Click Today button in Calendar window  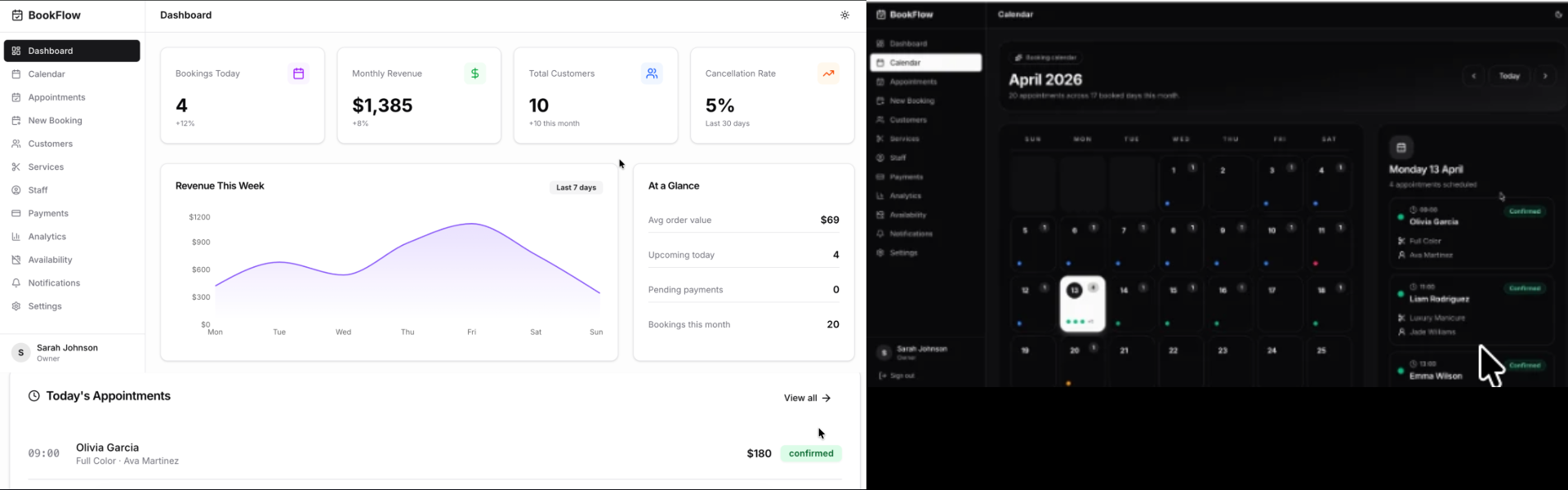click(x=1509, y=76)
